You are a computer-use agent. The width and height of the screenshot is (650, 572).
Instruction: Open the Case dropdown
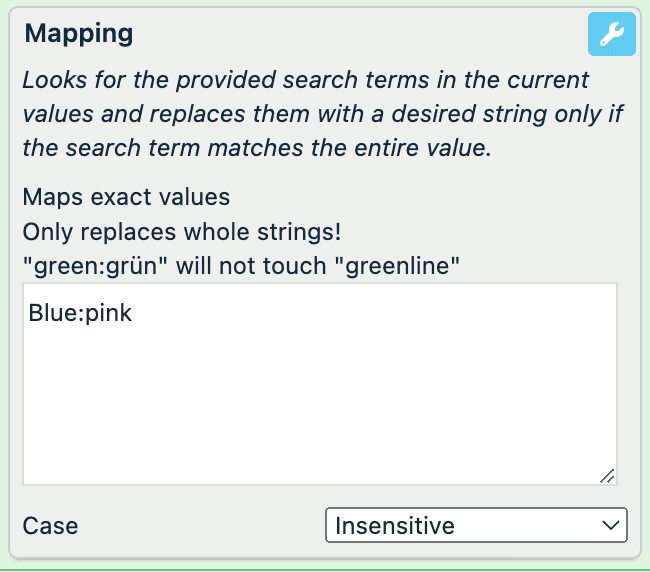pyautogui.click(x=476, y=525)
